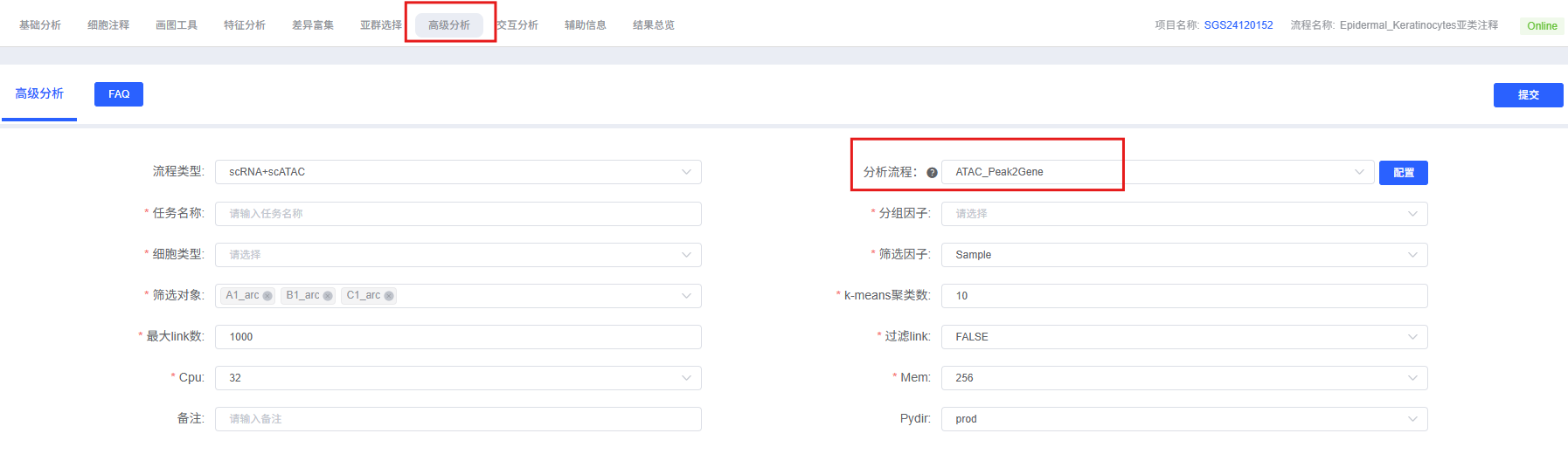Click the k-means聚类数 input field
Screen dimensions: 1568x454
1183,296
